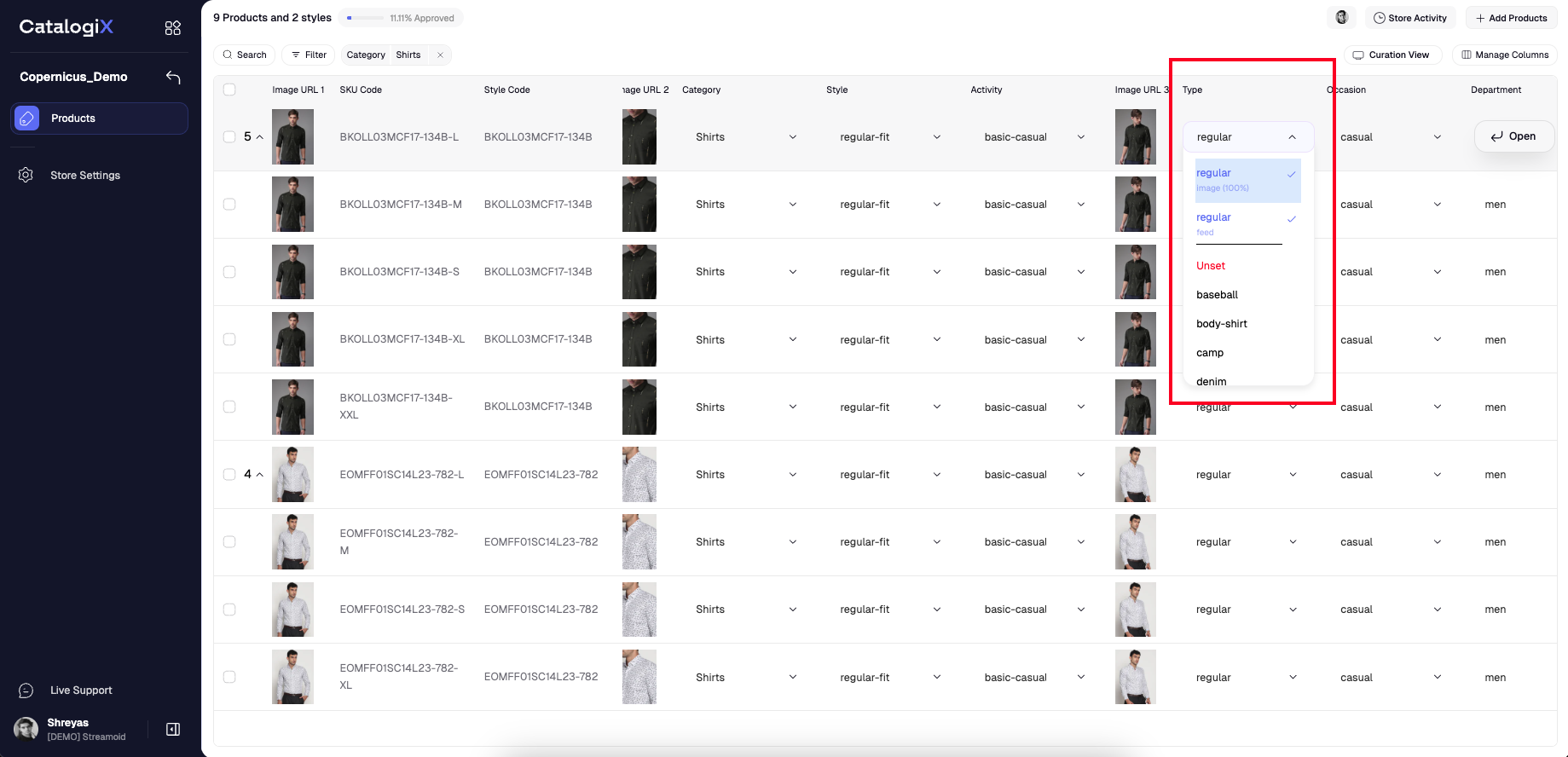The width and height of the screenshot is (1568, 757).
Task: Open Store Activity clock button
Action: [1409, 18]
